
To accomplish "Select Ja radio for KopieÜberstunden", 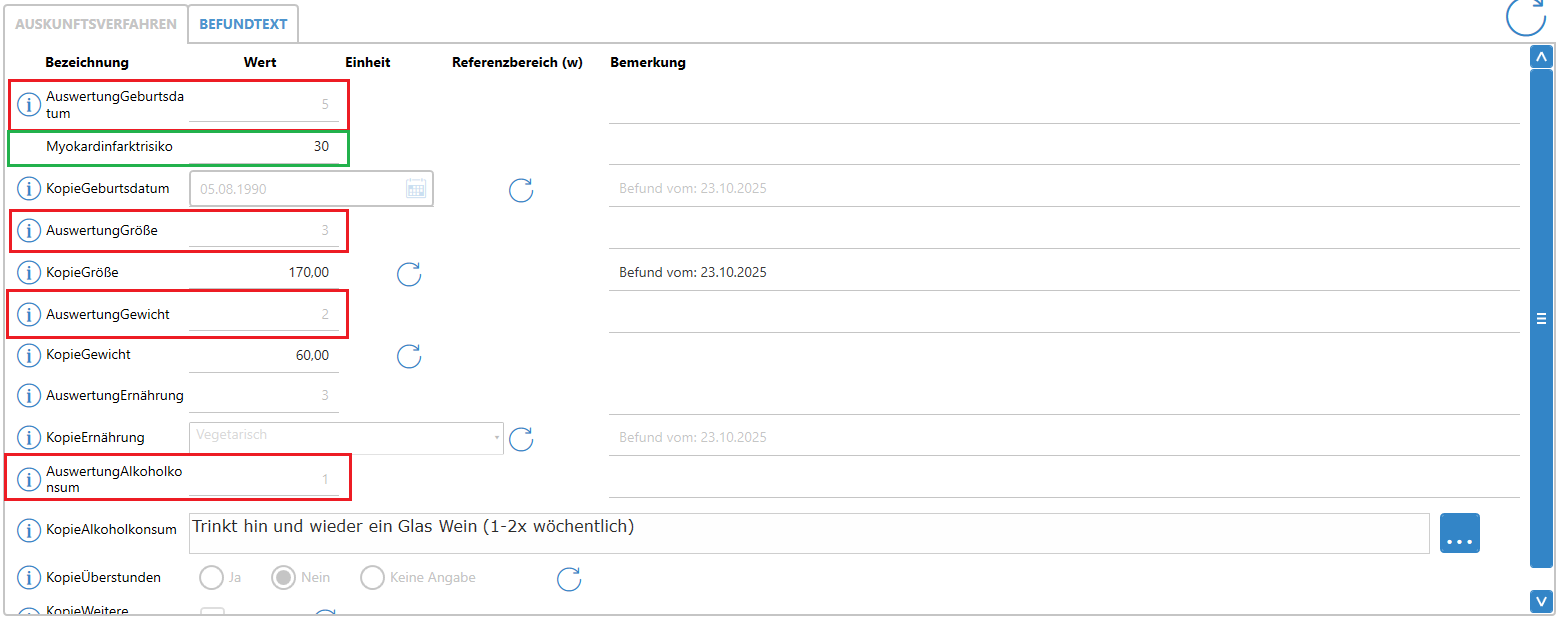I will point(212,578).
